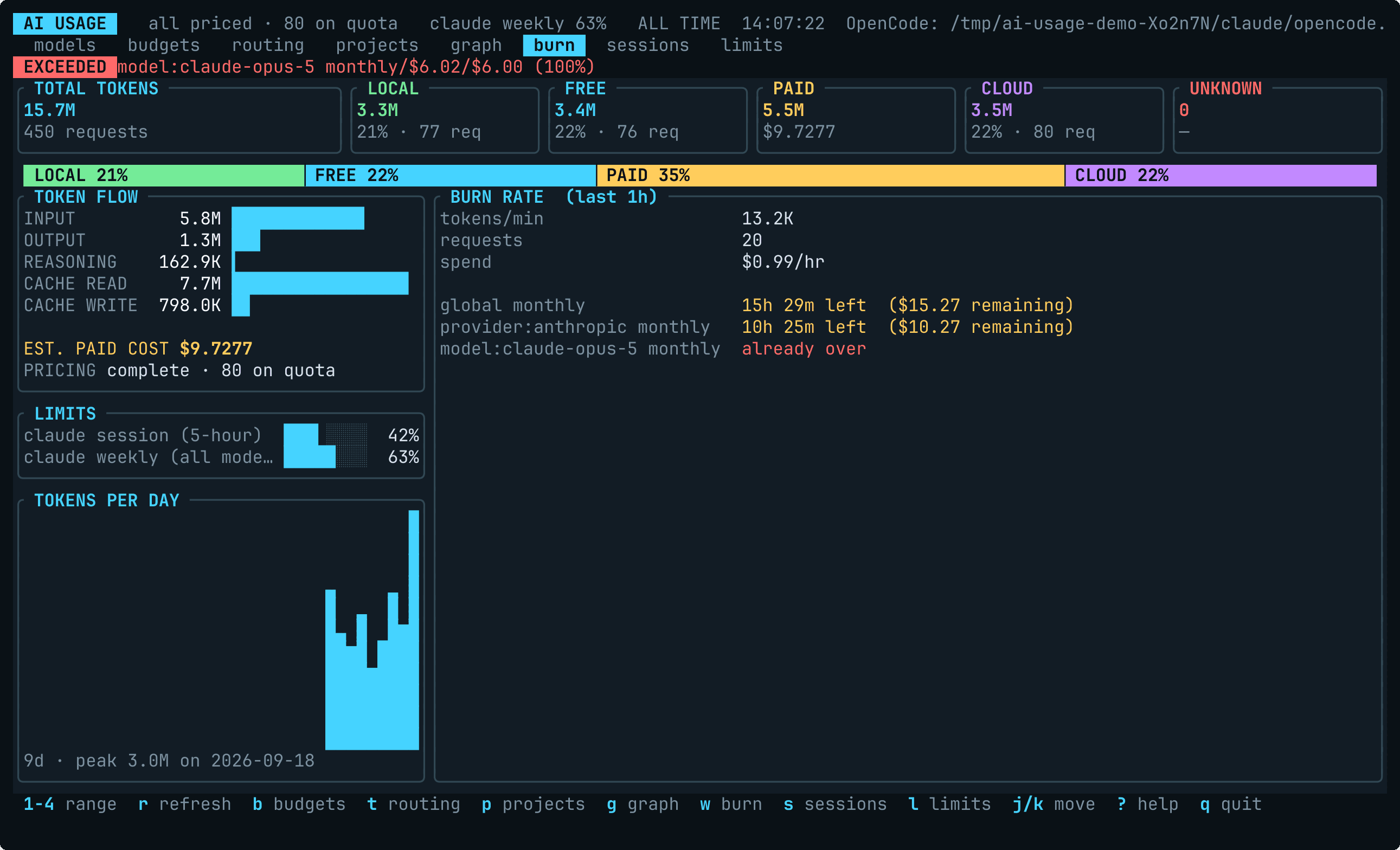Click the clock reading 14:07:22
This screenshot has width=1400, height=850.
click(x=783, y=24)
